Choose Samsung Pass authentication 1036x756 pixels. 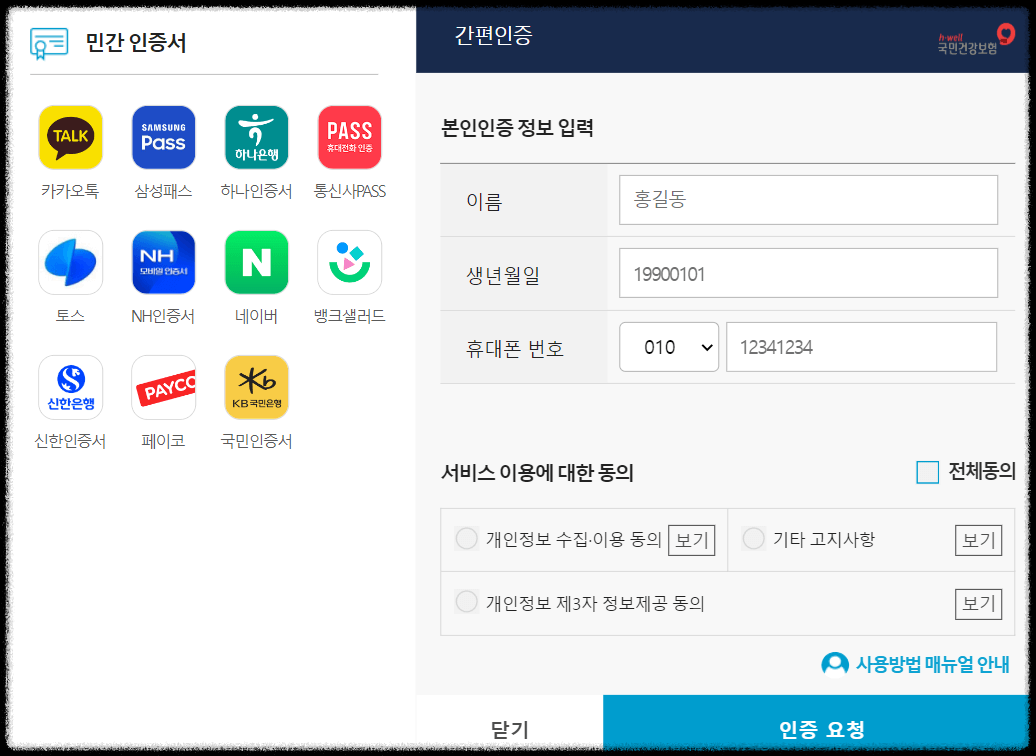click(x=163, y=137)
